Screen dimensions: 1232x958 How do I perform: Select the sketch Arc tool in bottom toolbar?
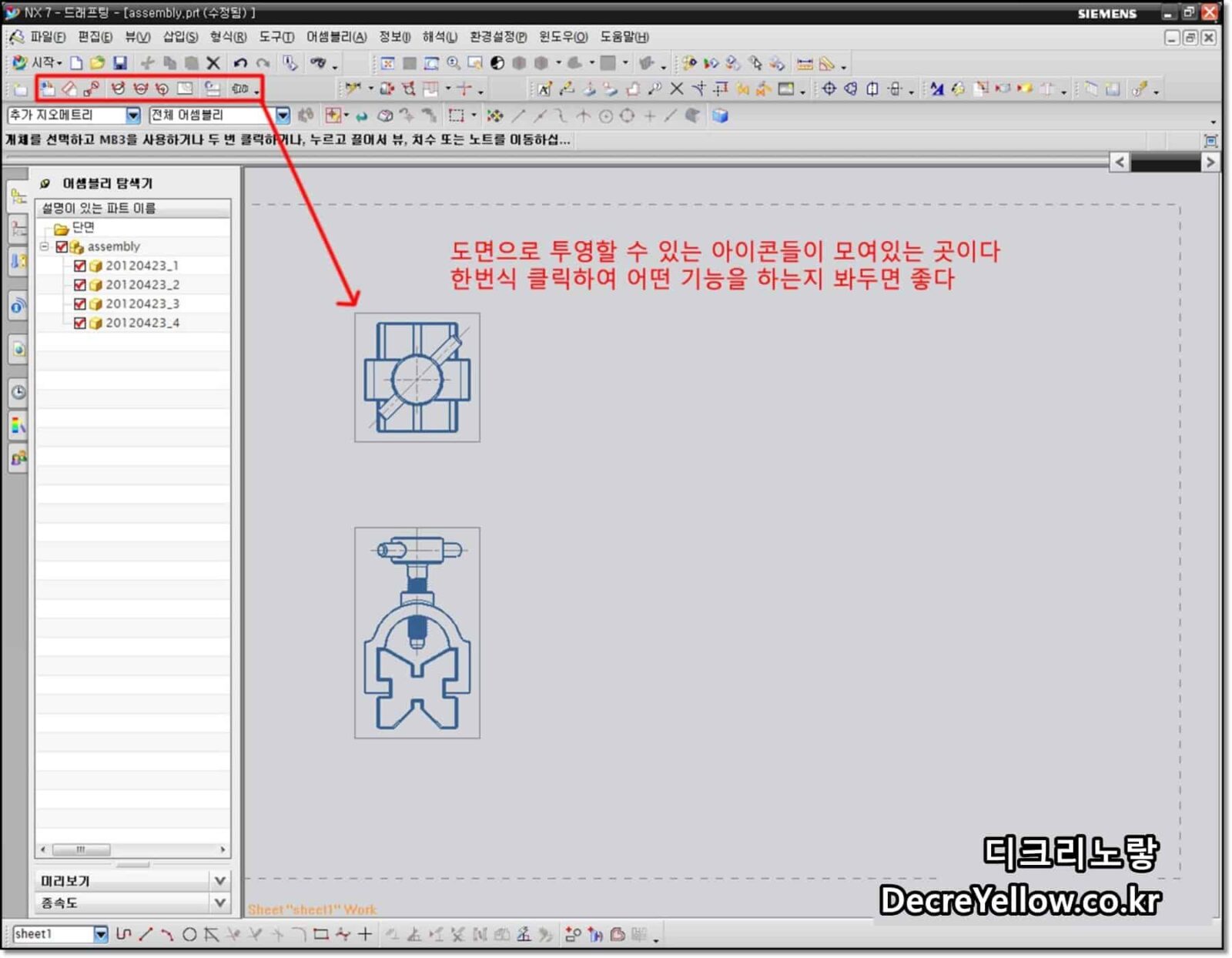tap(167, 935)
